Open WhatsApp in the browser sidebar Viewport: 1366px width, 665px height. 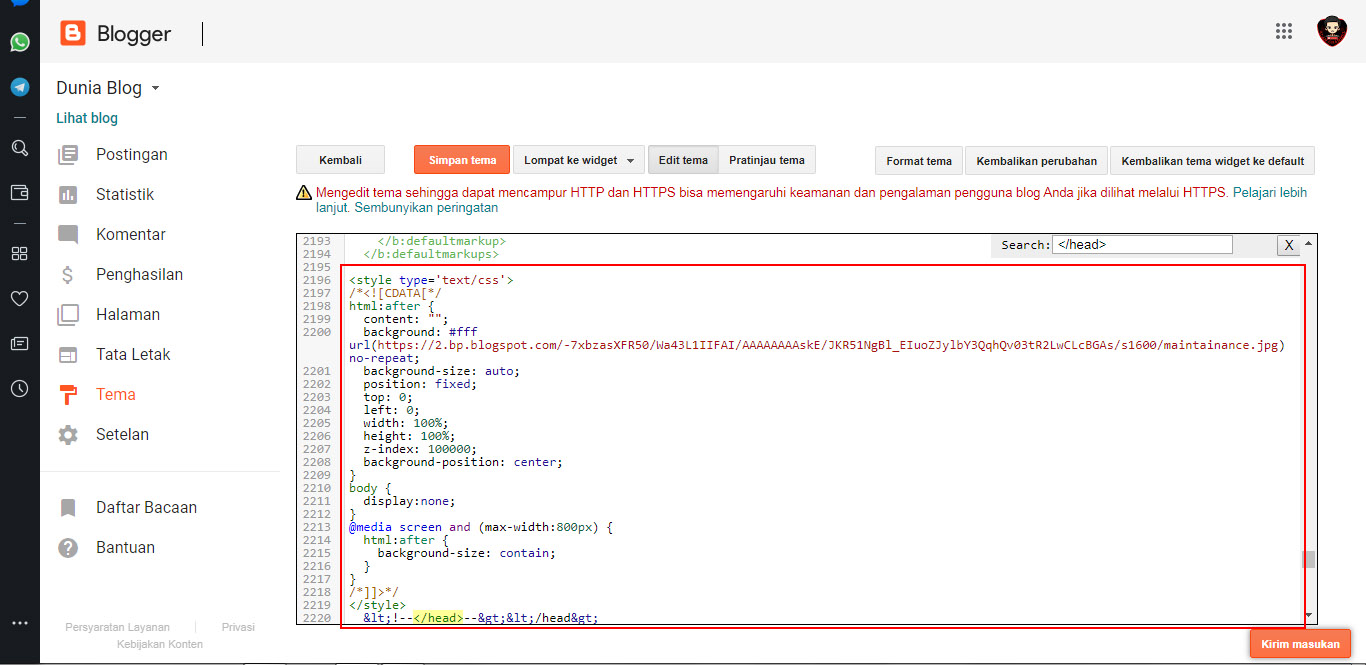pyautogui.click(x=19, y=42)
